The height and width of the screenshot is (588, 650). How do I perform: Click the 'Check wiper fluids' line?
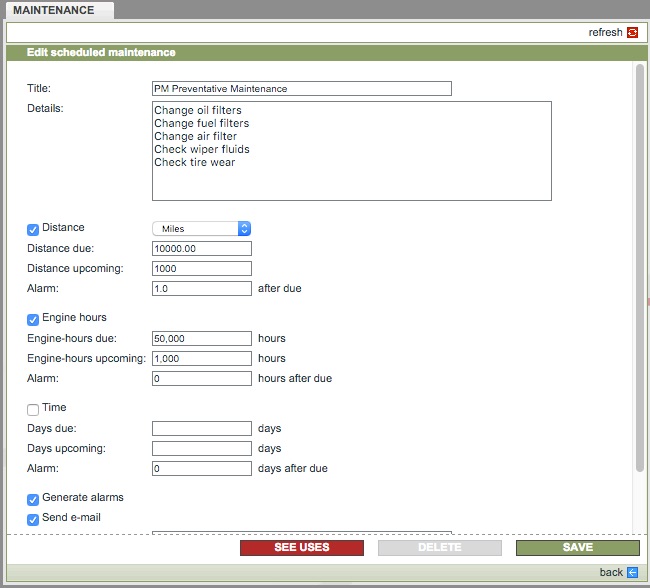coord(202,149)
